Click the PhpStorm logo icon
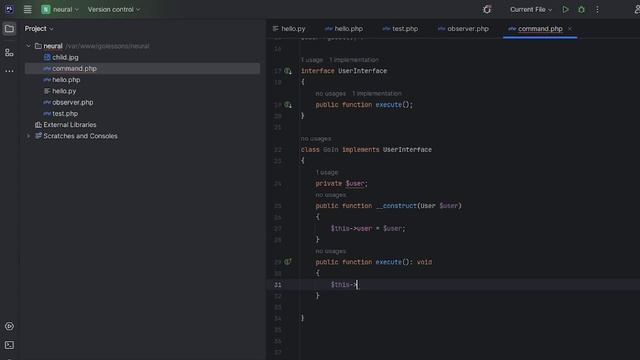Image resolution: width=640 pixels, height=360 pixels. 9,9
